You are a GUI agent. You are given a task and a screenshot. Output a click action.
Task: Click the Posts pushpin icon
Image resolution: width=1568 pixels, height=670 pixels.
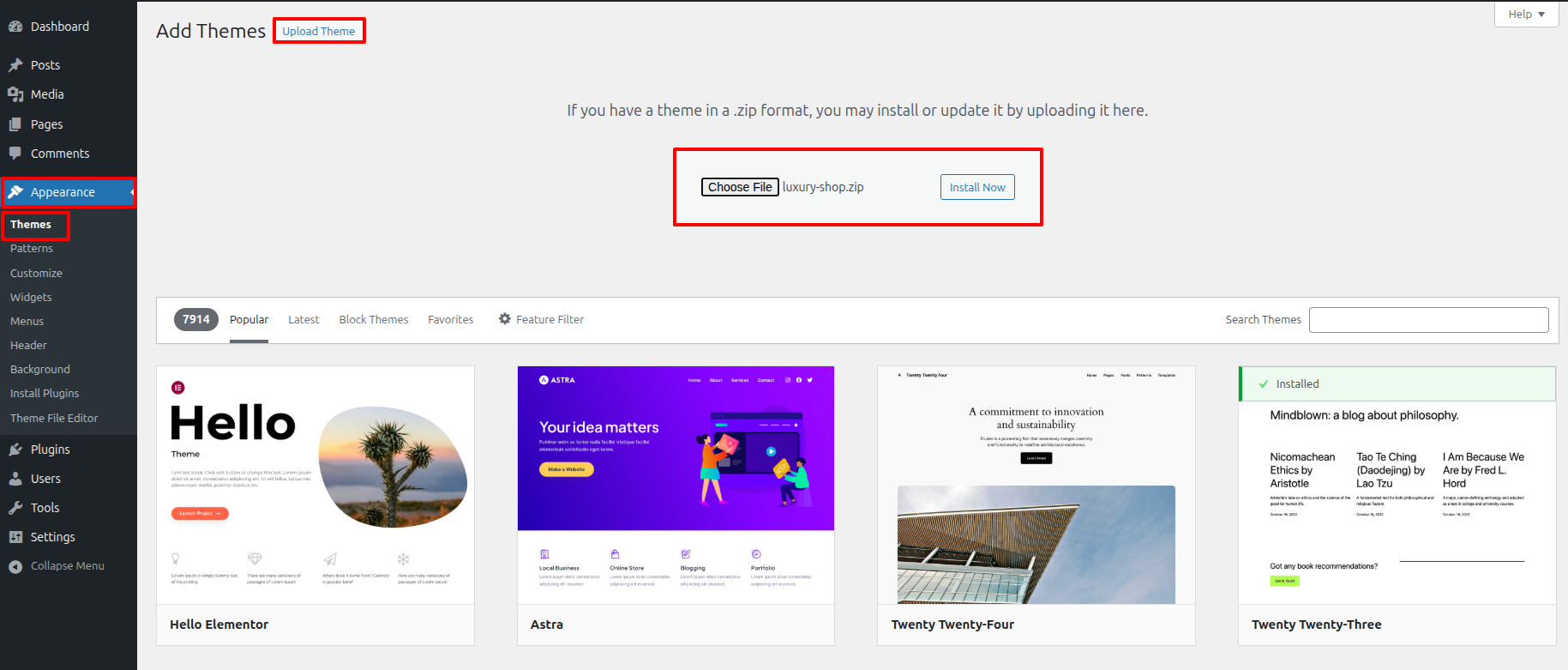[x=15, y=65]
